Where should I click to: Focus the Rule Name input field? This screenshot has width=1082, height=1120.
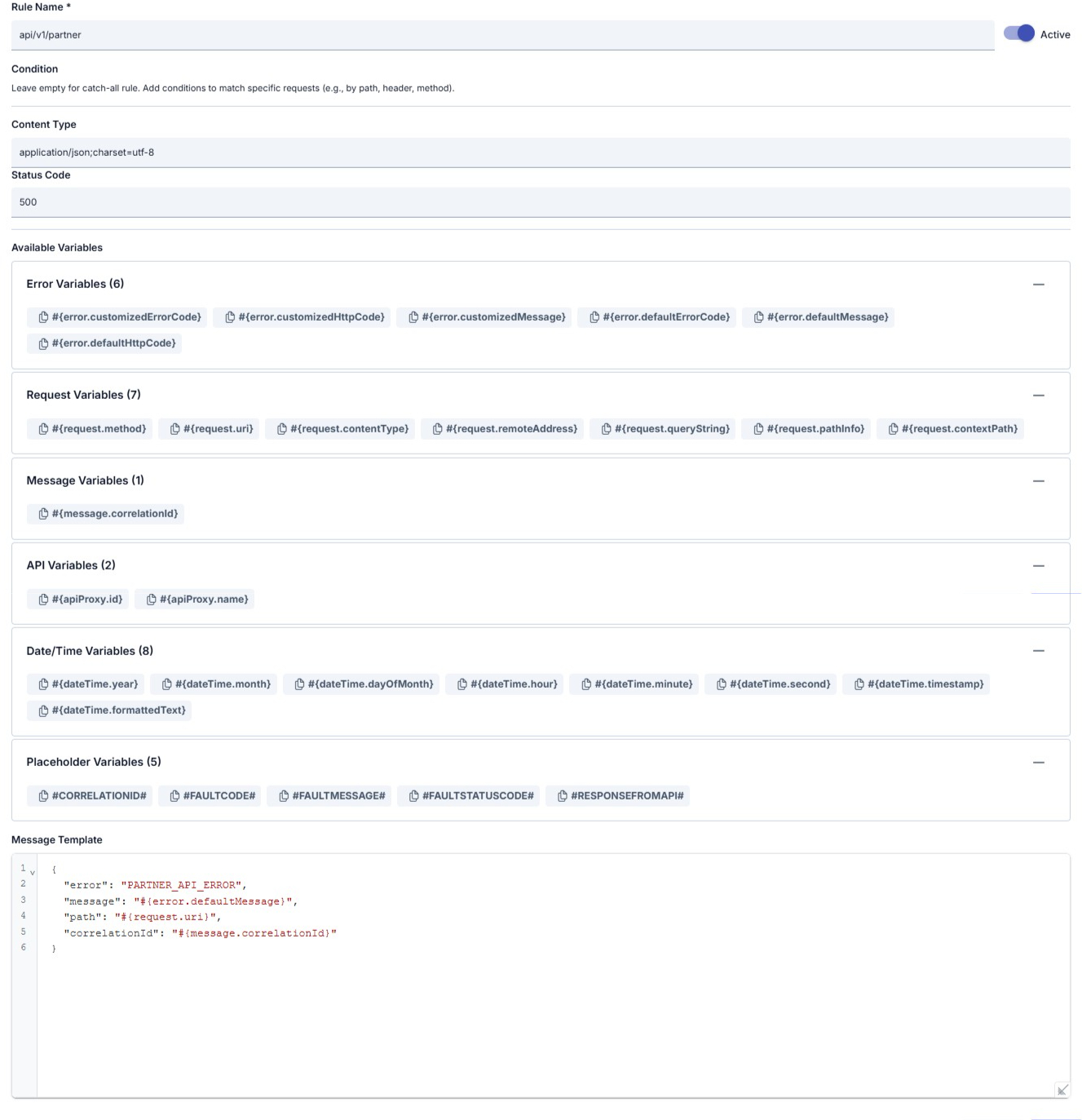502,35
